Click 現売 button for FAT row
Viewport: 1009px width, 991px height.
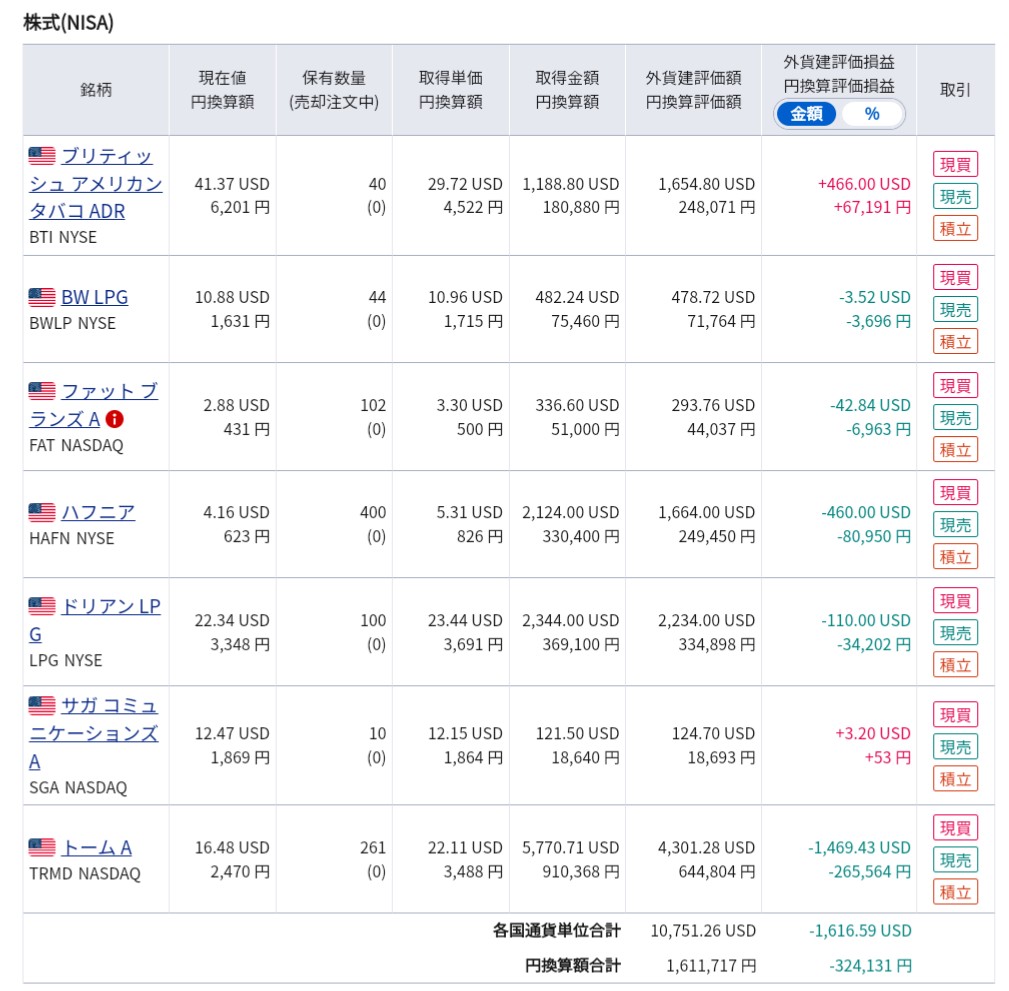tap(955, 418)
